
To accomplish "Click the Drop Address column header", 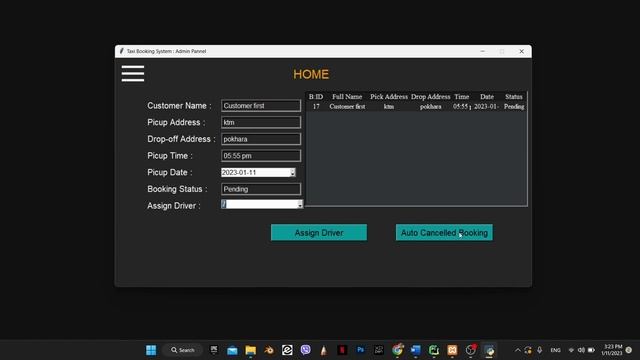I will (x=431, y=97).
